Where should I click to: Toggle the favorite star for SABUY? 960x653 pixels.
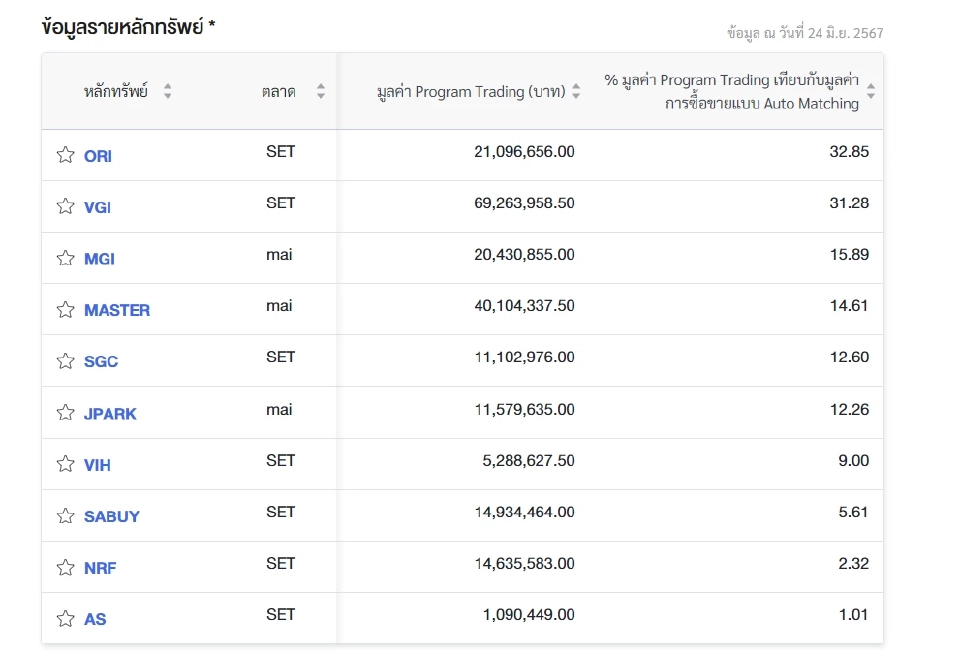point(65,515)
